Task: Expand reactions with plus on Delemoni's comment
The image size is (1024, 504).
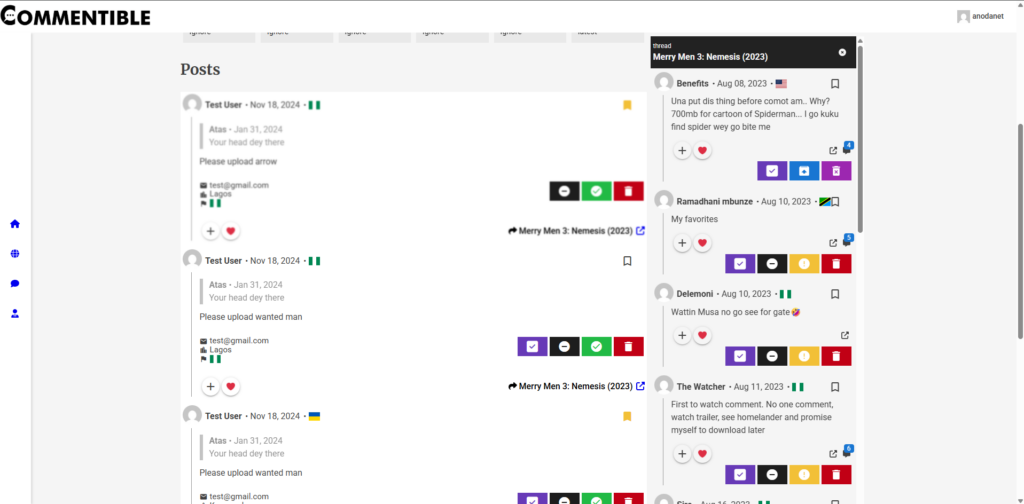Action: point(682,335)
